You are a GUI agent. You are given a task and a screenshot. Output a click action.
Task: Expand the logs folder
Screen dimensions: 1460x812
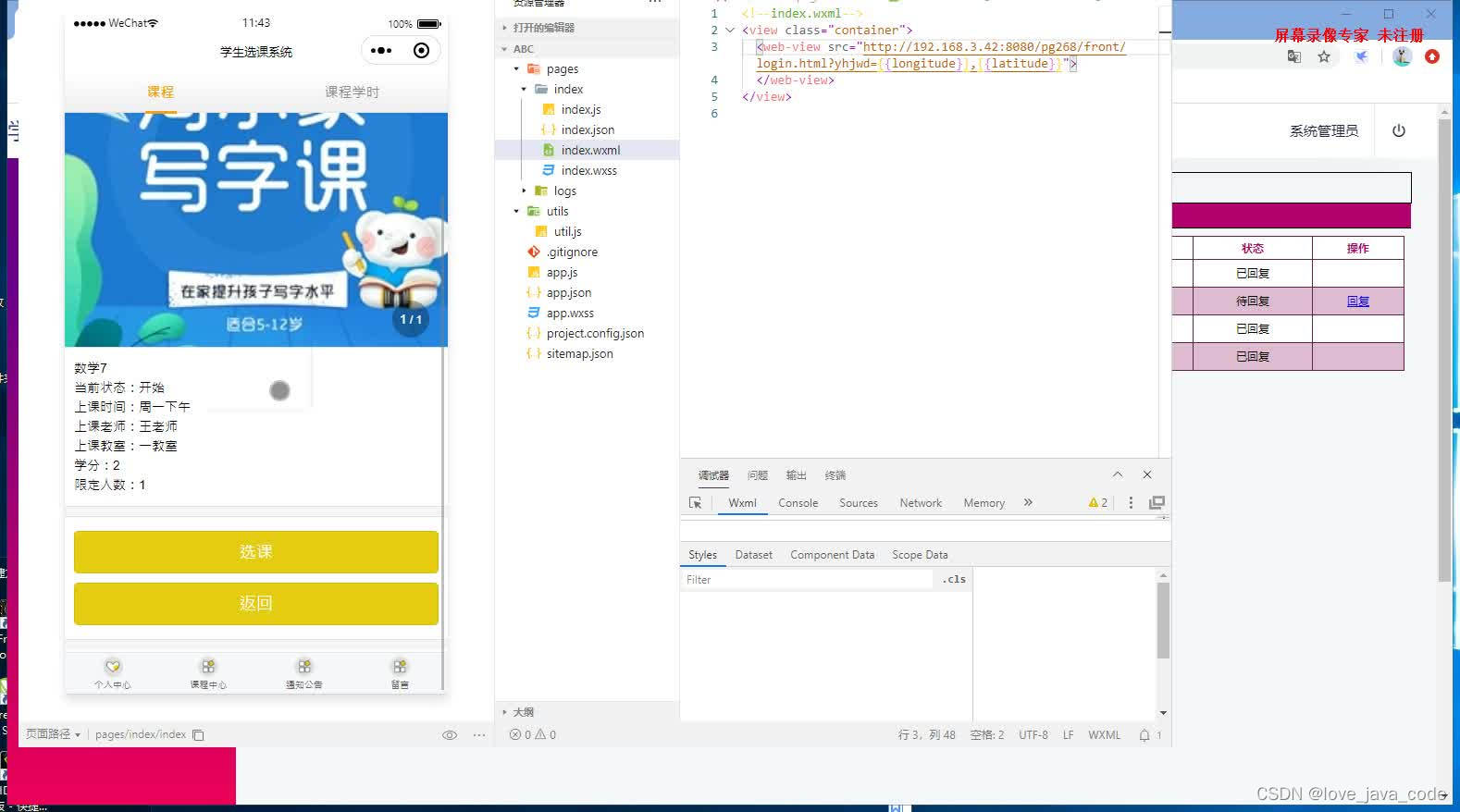(524, 191)
